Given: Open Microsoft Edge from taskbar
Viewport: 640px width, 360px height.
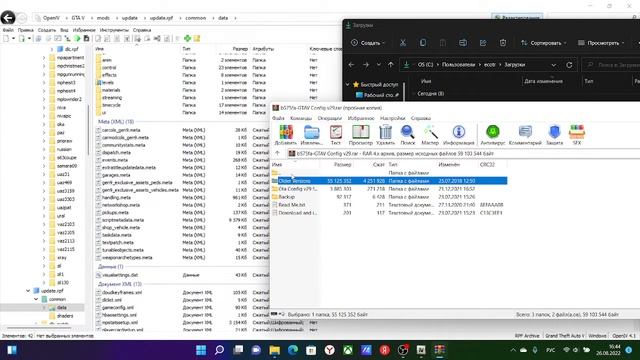Looking at the screenshot, I should coord(293,350).
